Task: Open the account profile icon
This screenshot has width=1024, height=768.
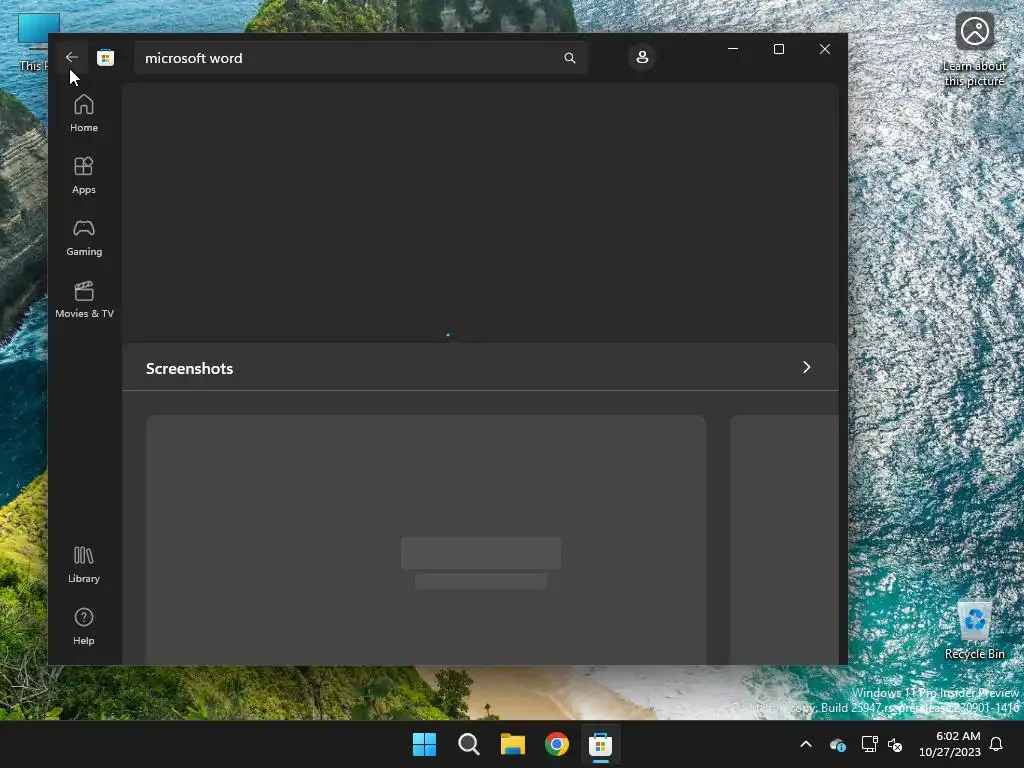Action: click(642, 57)
